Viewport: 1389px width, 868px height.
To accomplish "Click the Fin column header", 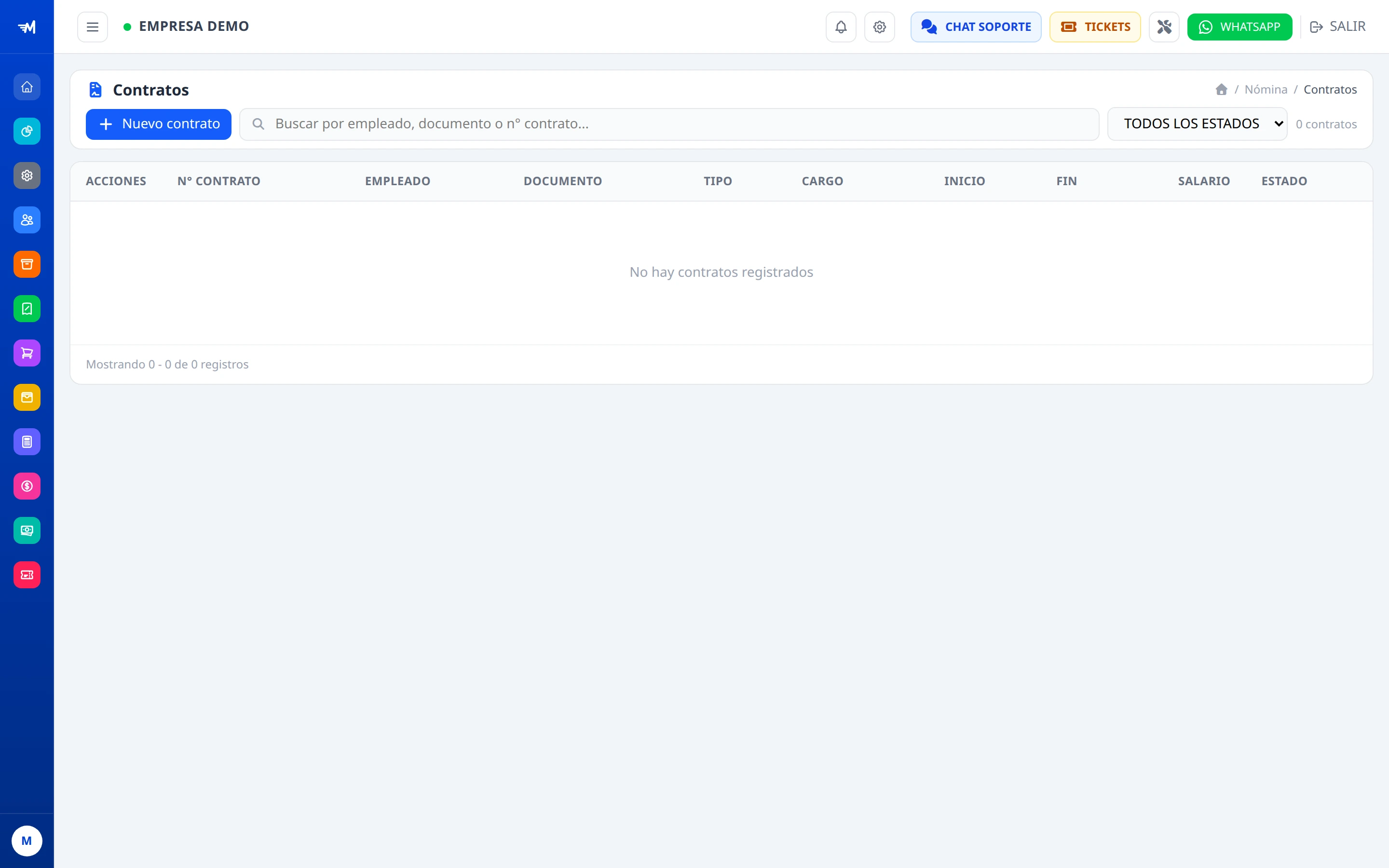I will [1066, 181].
